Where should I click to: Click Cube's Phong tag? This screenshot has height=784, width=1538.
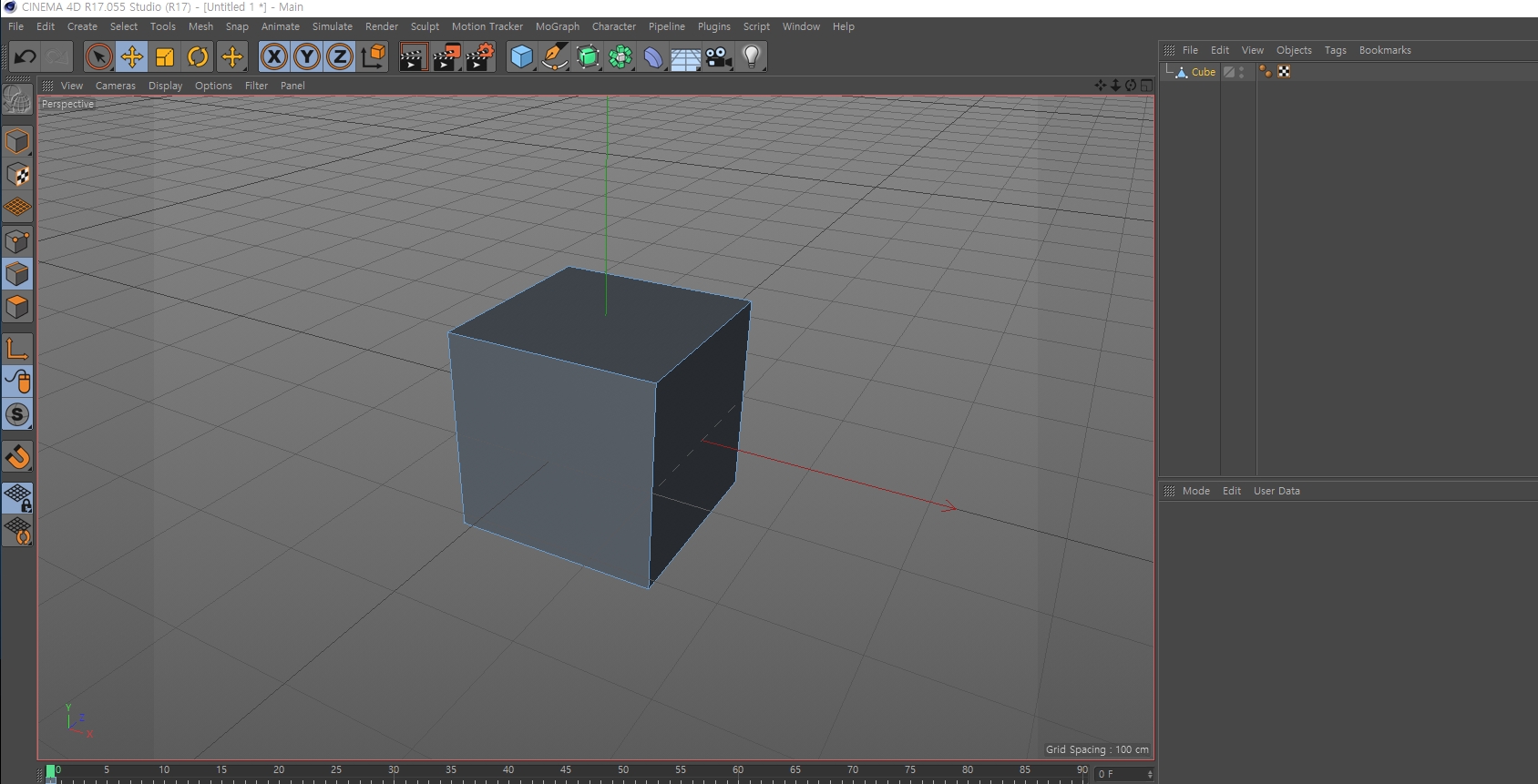tap(1266, 72)
